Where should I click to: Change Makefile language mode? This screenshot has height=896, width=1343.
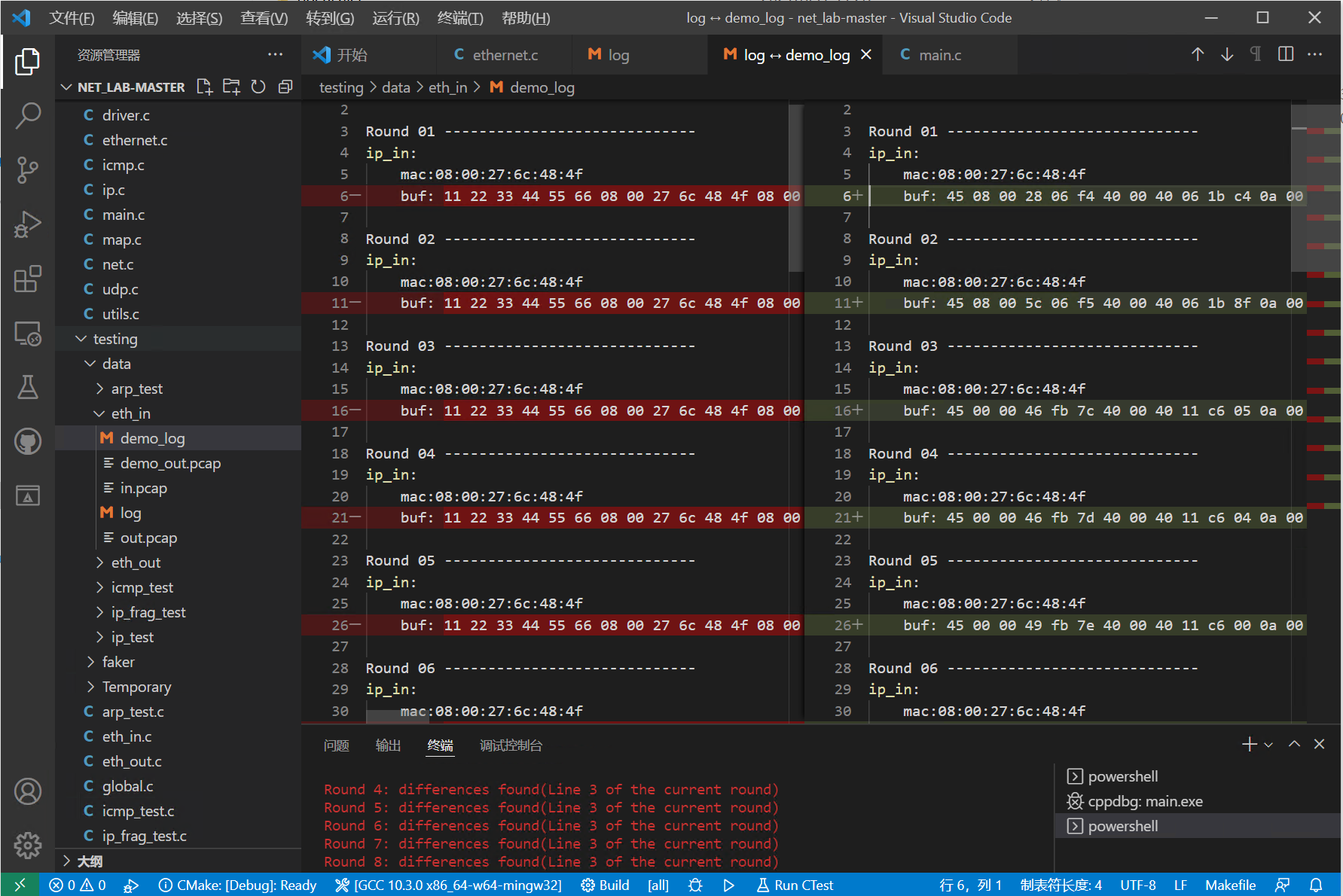1230,885
